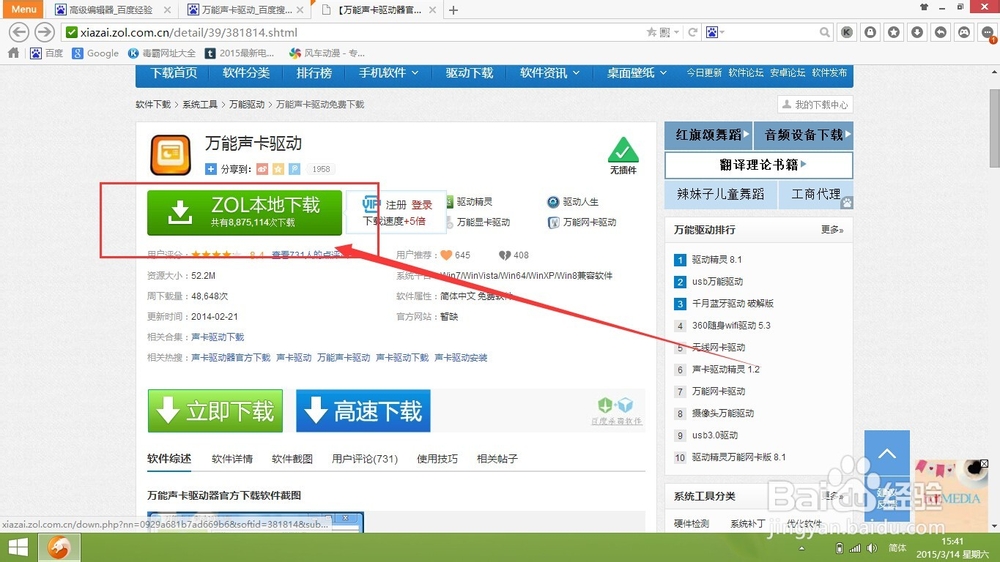
Task: Open a new tab with plus button
Action: coord(453,10)
